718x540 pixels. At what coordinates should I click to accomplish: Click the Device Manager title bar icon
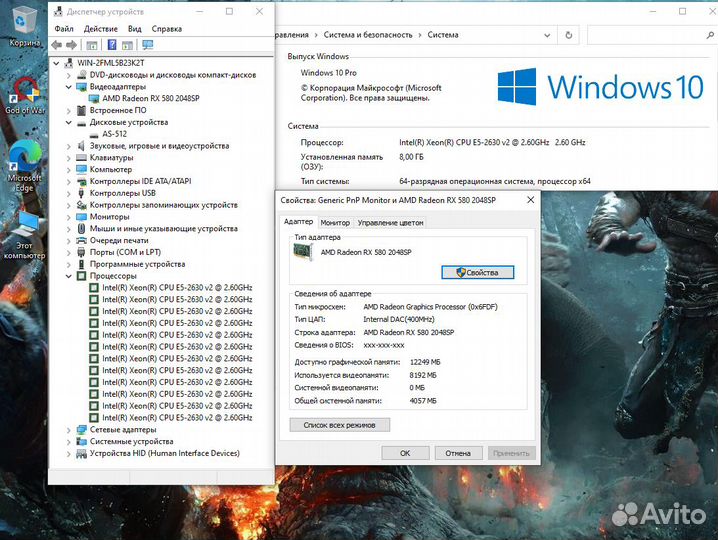pyautogui.click(x=58, y=11)
